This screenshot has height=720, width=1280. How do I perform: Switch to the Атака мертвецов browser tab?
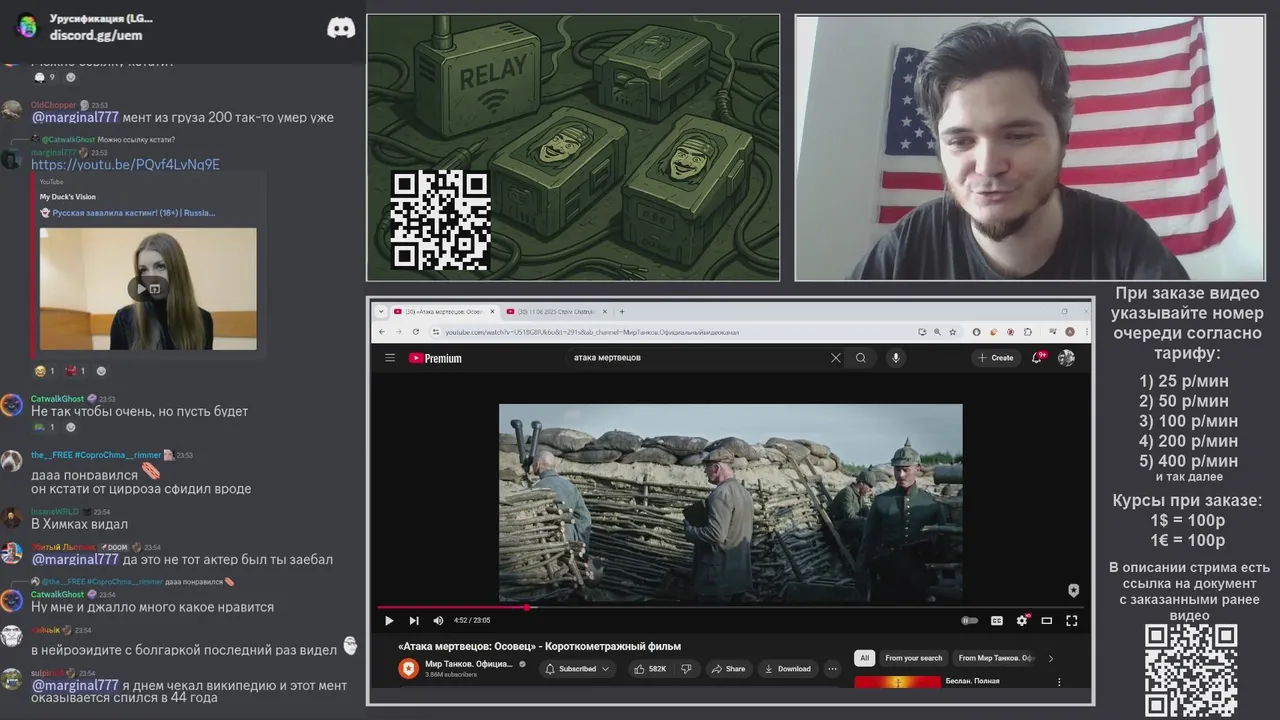tap(442, 311)
